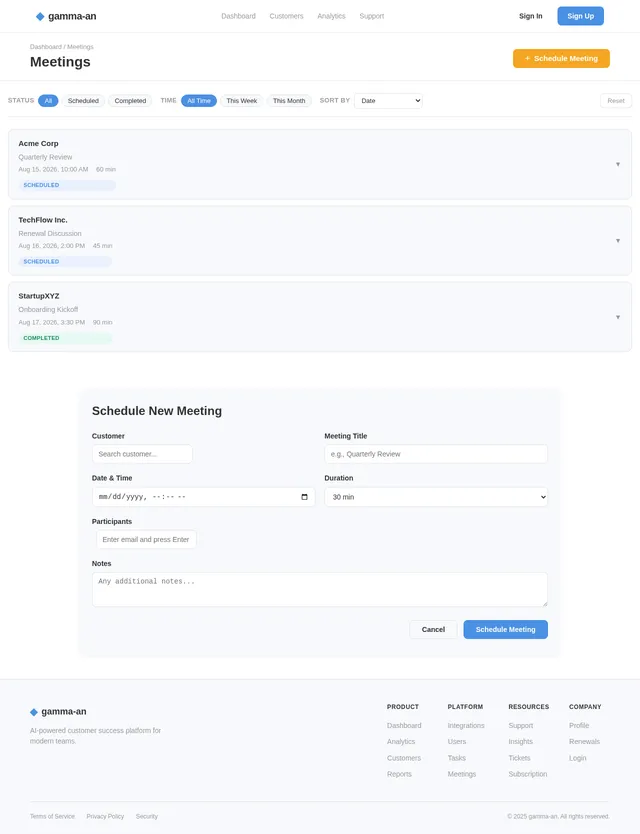Filter meetings to This Week
This screenshot has height=834, width=640.
point(242,101)
